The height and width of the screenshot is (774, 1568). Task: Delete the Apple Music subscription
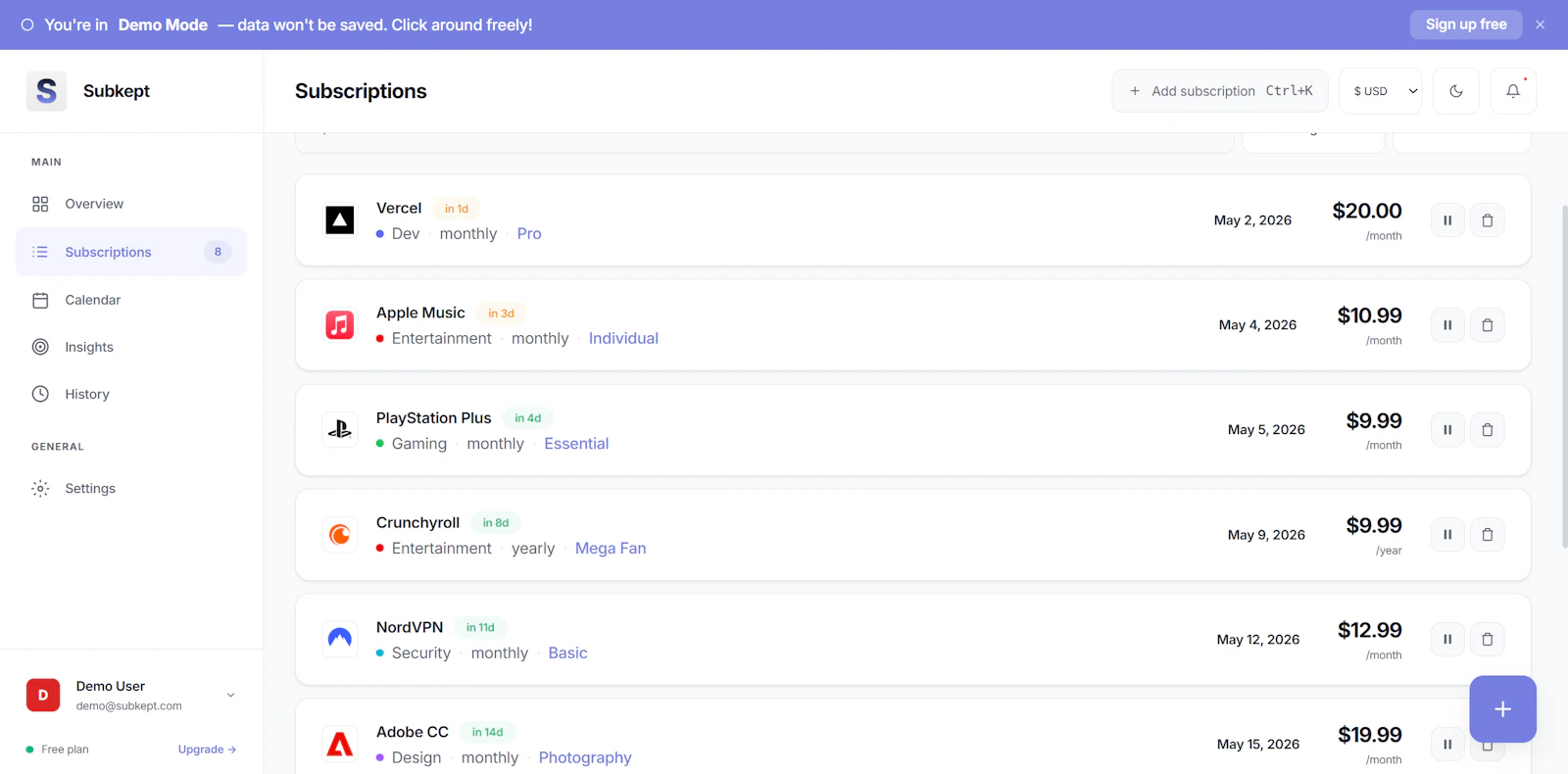(1488, 325)
